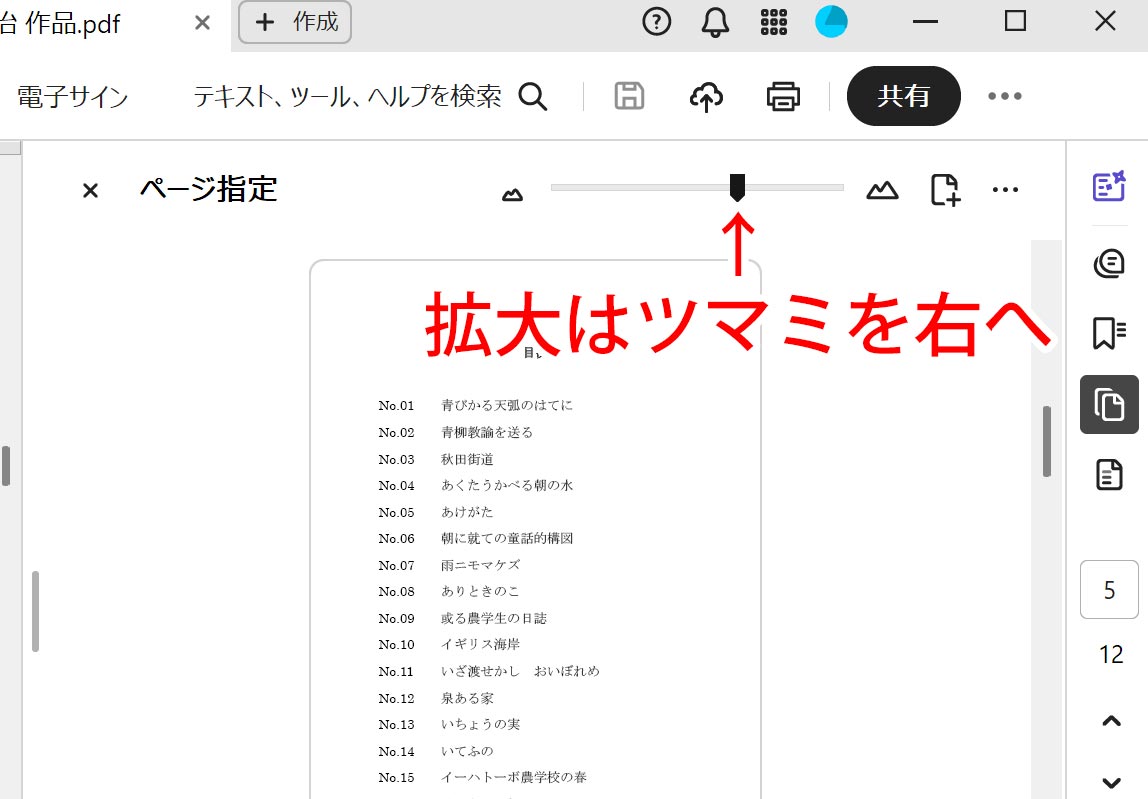
Task: Click the thumbnail zoom slider handle
Action: (x=737, y=187)
